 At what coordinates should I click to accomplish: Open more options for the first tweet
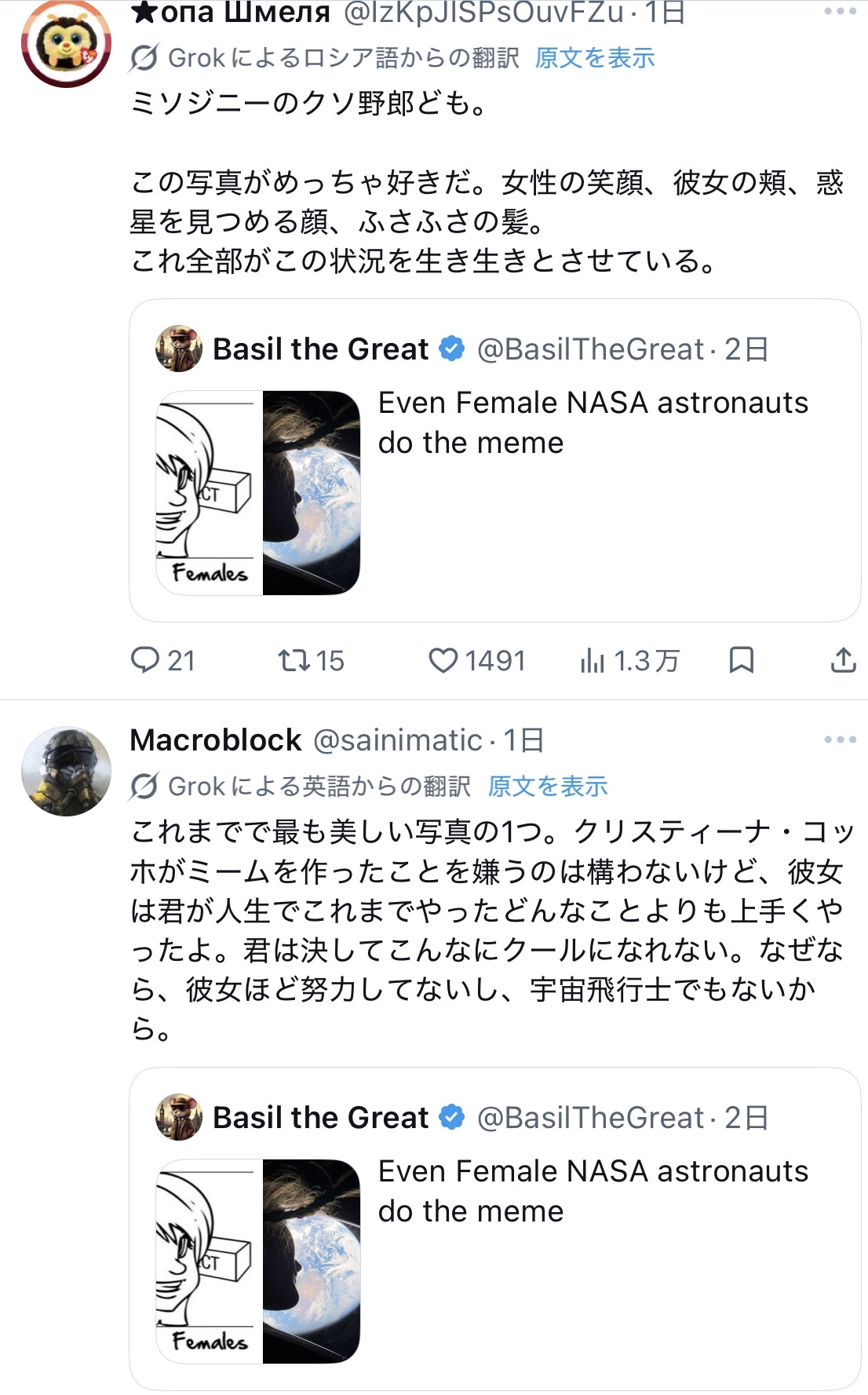pos(840,12)
